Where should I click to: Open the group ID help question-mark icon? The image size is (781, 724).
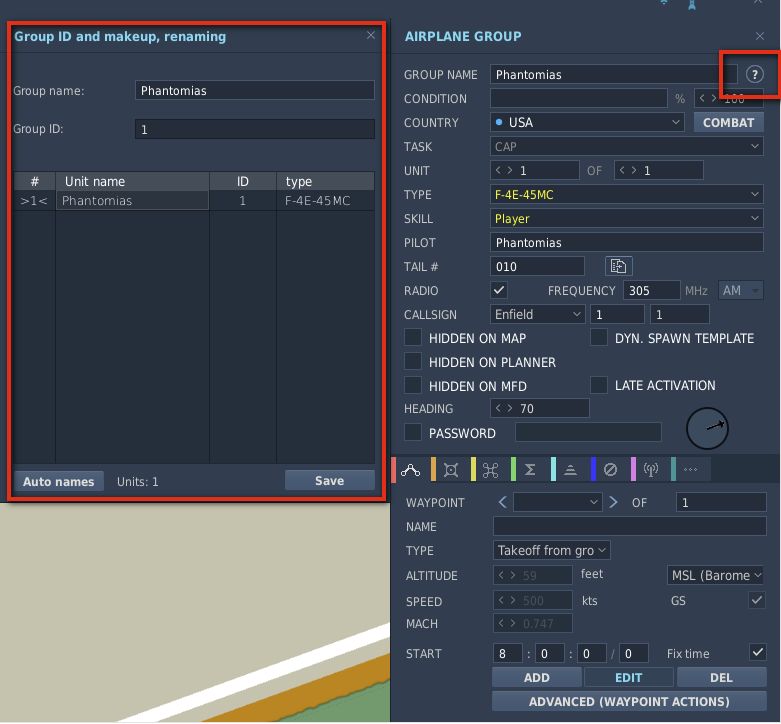tap(755, 74)
